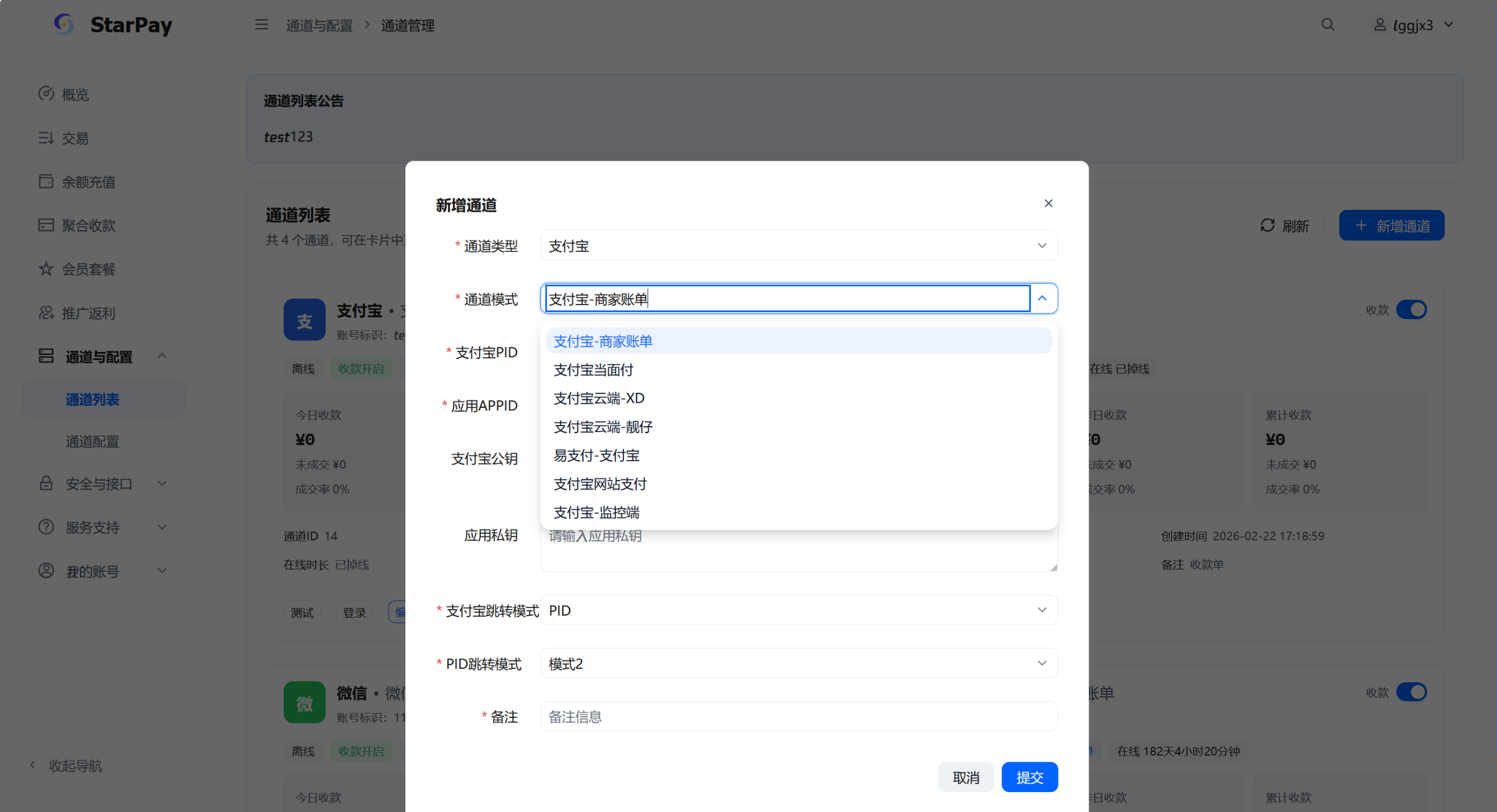The width and height of the screenshot is (1497, 812).
Task: Click the 提交 submit button
Action: point(1029,777)
